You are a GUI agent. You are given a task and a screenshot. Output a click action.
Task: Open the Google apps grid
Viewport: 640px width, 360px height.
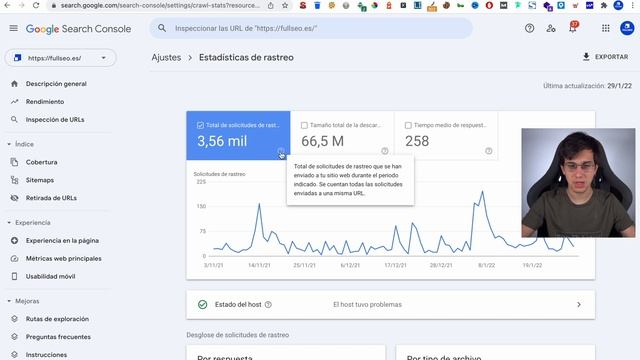[606, 28]
